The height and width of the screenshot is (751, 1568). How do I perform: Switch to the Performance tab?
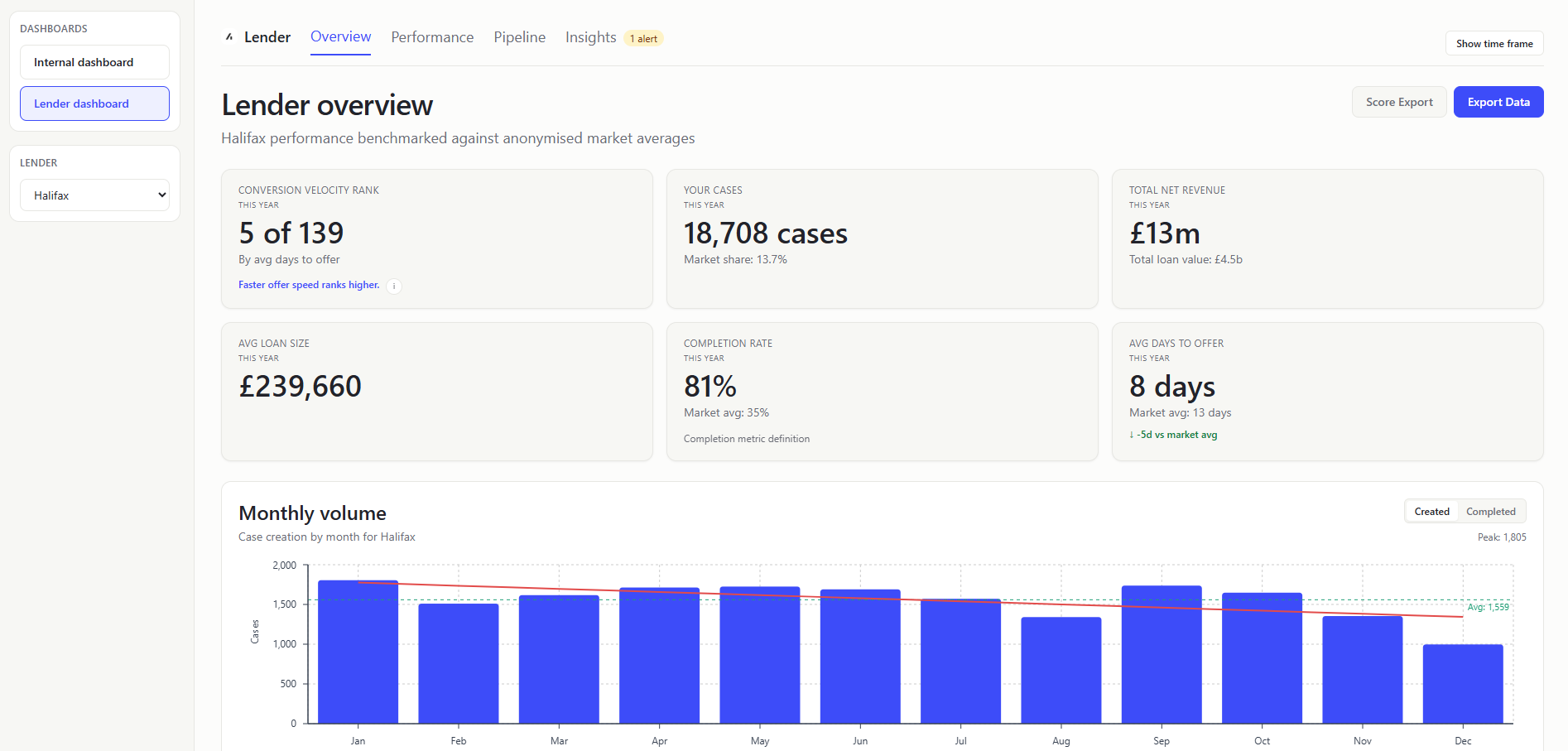[x=431, y=37]
